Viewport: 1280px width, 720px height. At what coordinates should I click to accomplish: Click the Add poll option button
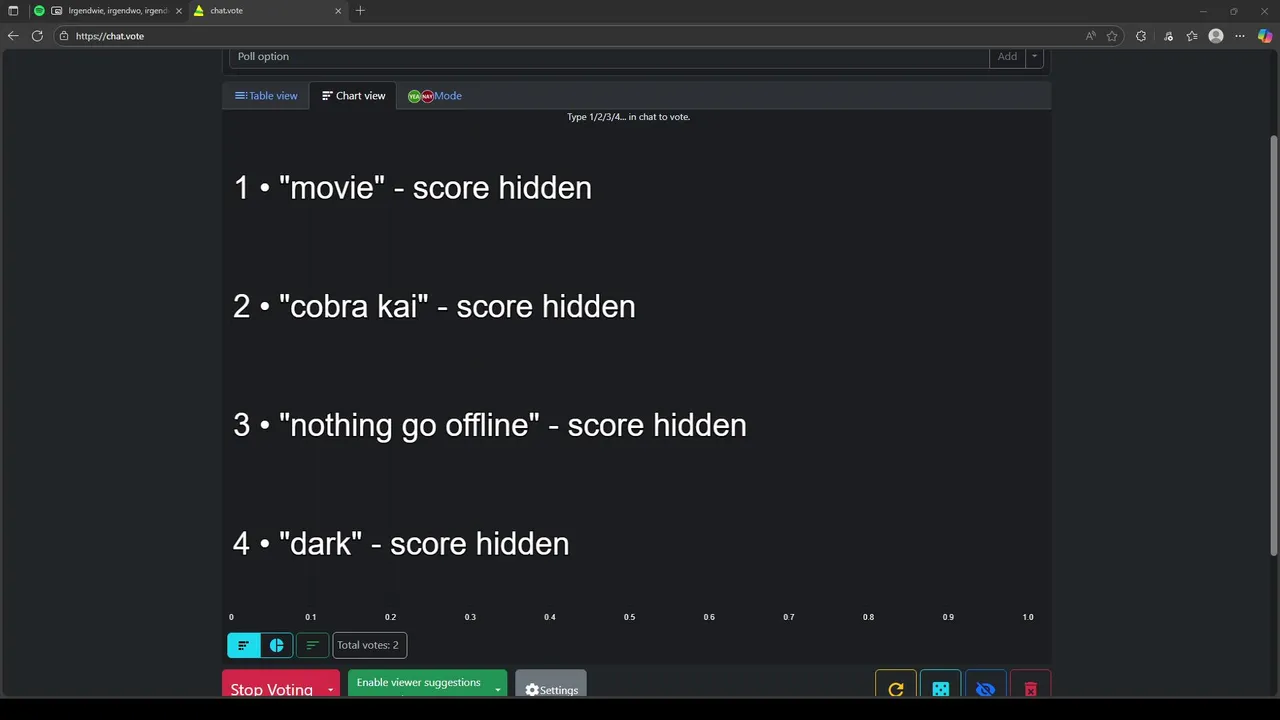1007,57
